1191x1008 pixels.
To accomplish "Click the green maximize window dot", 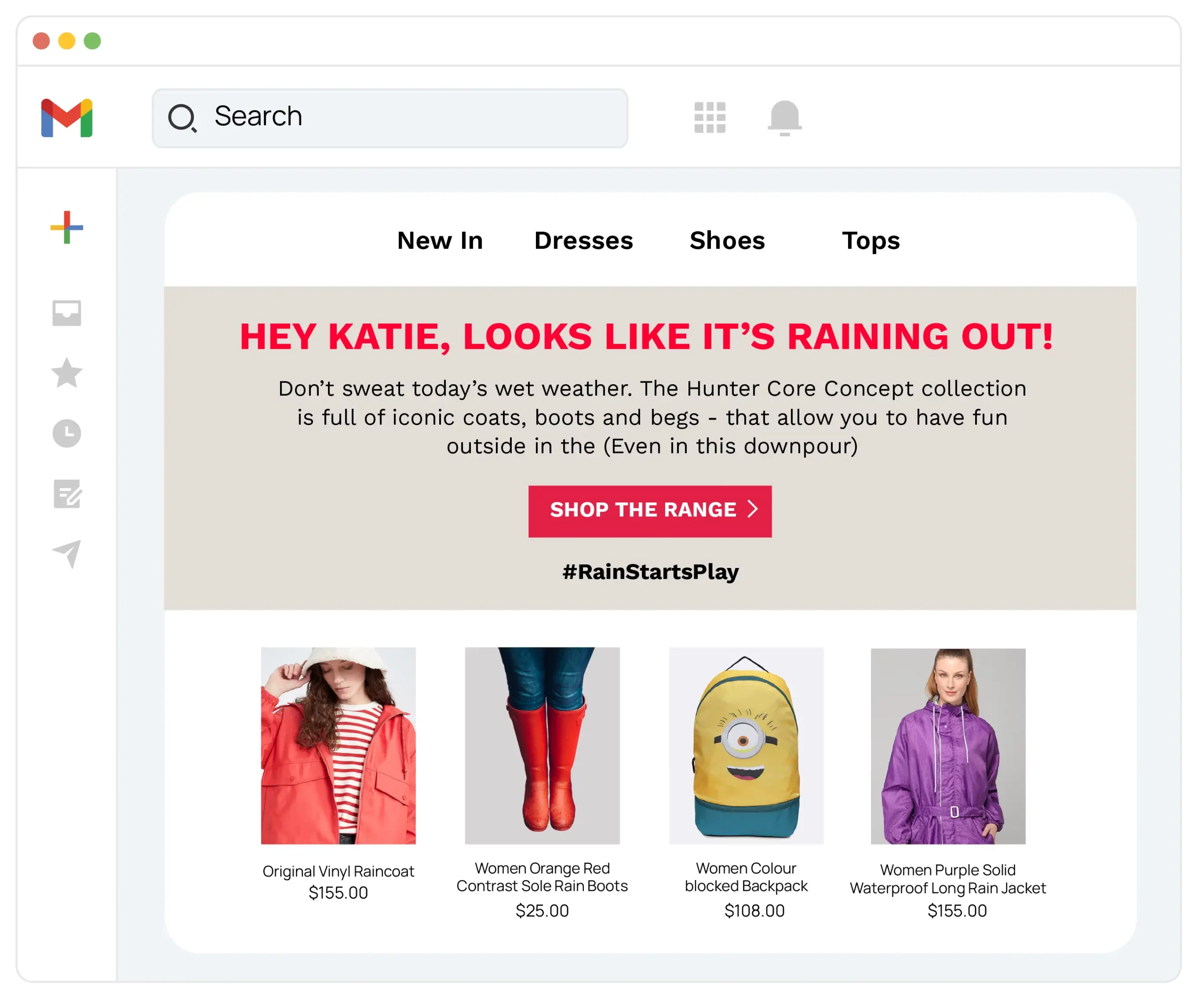I will point(92,41).
